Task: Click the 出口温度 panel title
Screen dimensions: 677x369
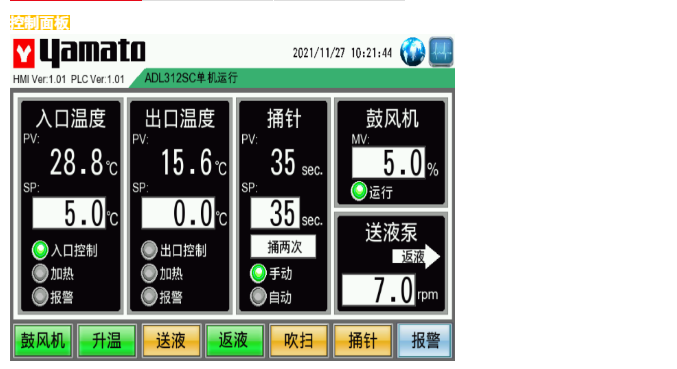Action: 180,118
